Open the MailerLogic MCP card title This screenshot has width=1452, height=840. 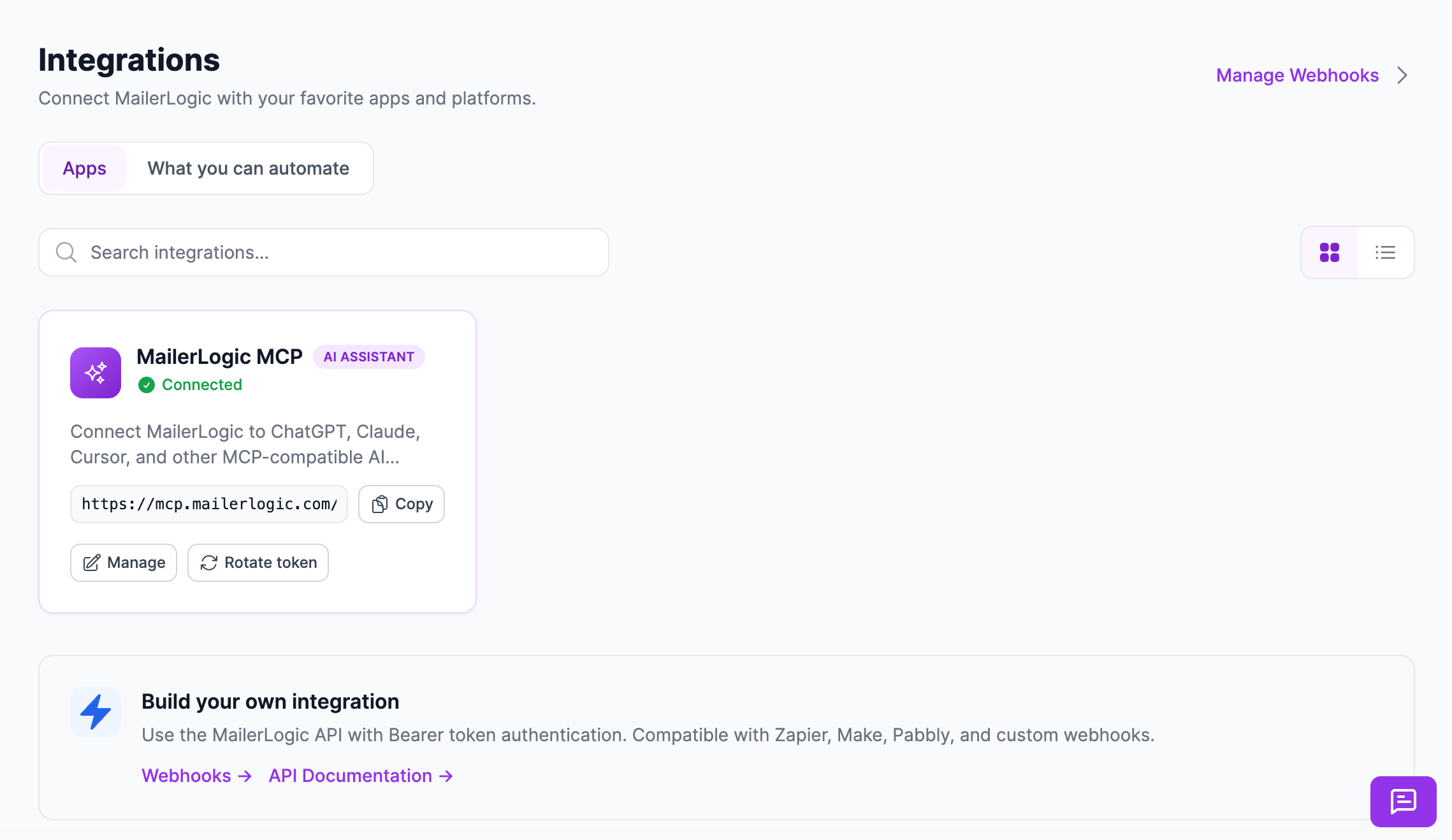pyautogui.click(x=219, y=357)
